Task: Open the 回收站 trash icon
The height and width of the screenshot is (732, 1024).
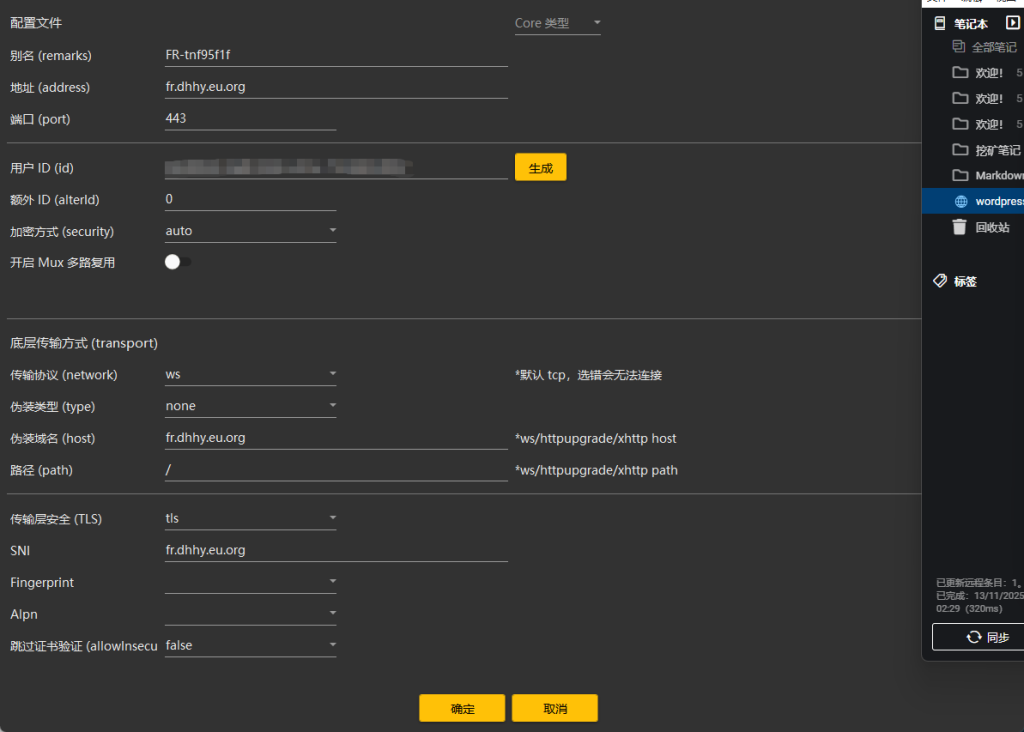Action: 960,227
